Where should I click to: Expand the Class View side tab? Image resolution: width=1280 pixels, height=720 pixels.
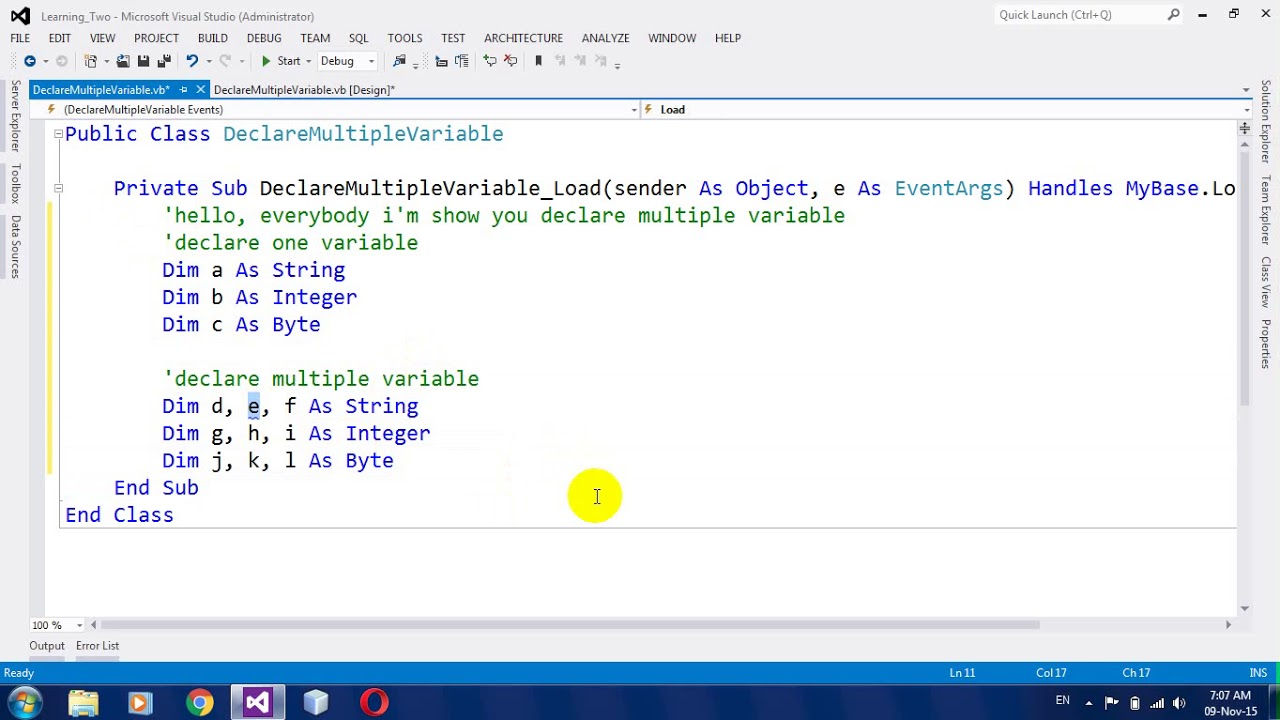(1265, 282)
